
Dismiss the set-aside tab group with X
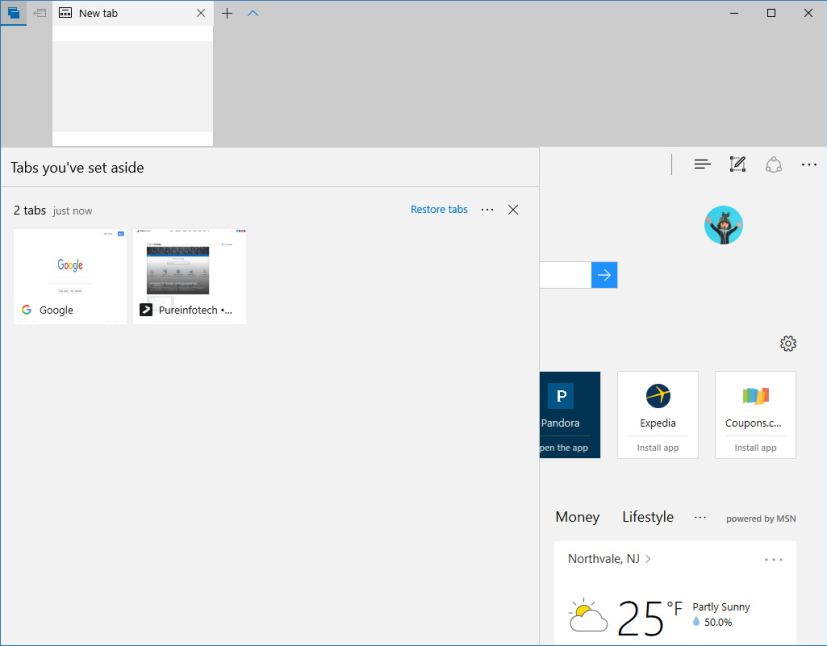(x=513, y=210)
